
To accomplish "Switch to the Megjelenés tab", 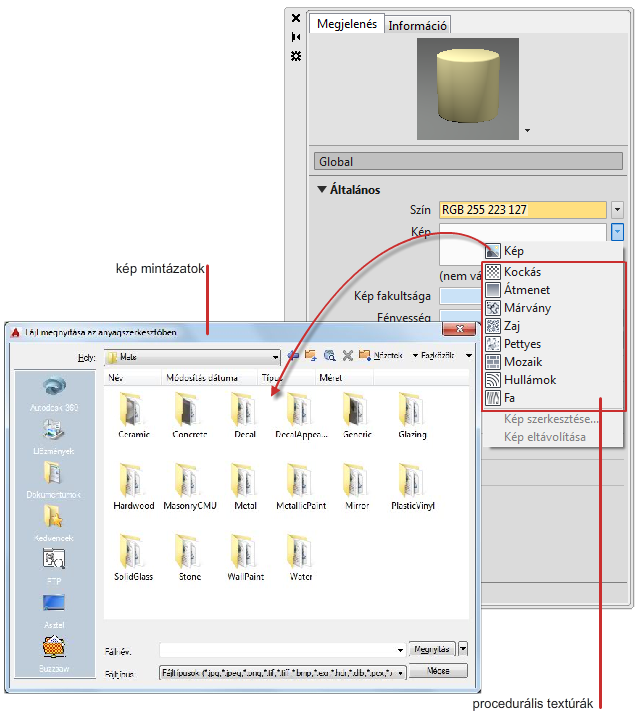I will [x=347, y=24].
